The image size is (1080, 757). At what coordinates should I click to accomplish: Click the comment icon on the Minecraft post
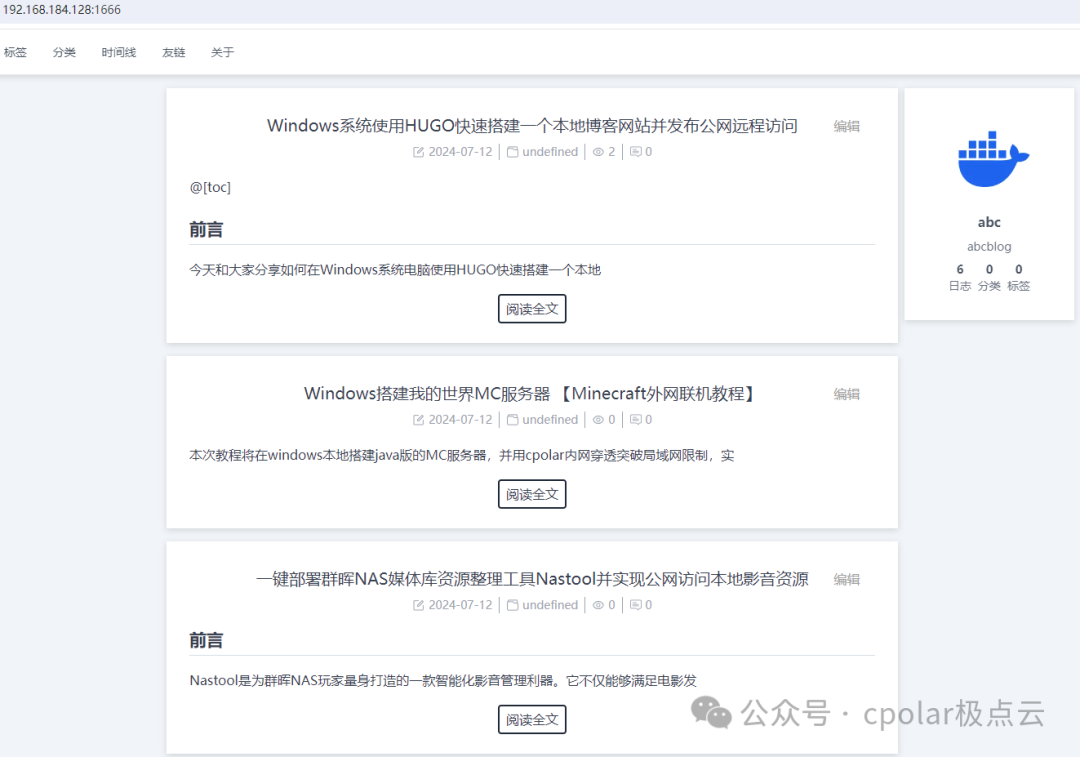tap(635, 420)
